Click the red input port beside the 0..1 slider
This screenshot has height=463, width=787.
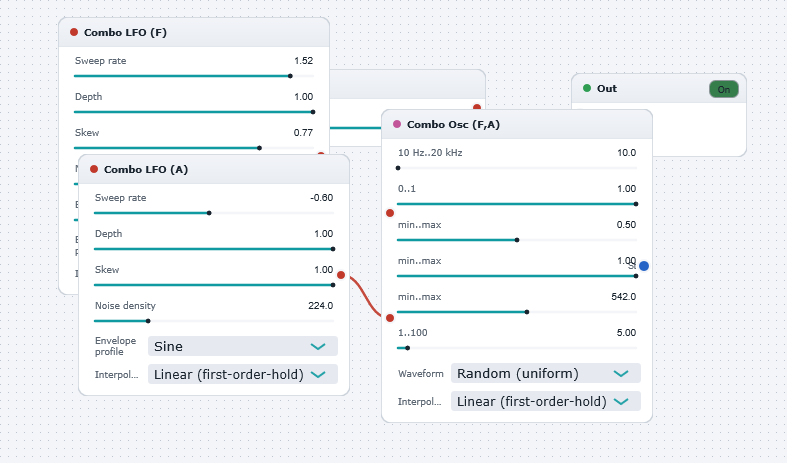tap(390, 213)
